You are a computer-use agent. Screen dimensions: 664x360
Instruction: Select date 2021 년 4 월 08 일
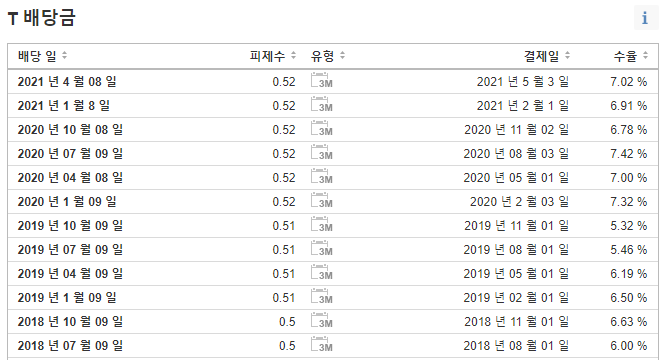[x=67, y=81]
